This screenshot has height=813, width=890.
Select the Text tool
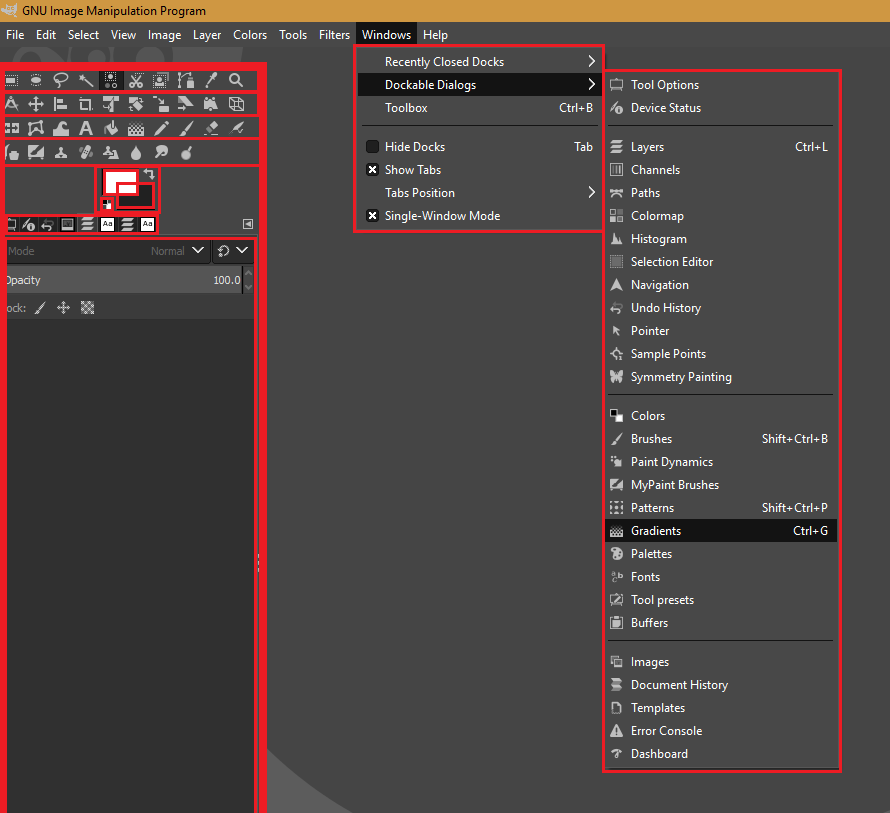pyautogui.click(x=85, y=127)
